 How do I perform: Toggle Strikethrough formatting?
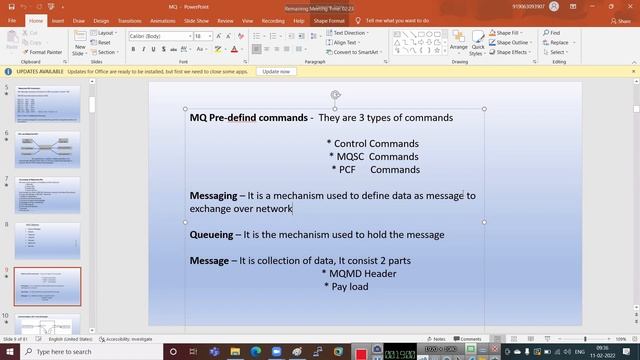click(173, 49)
